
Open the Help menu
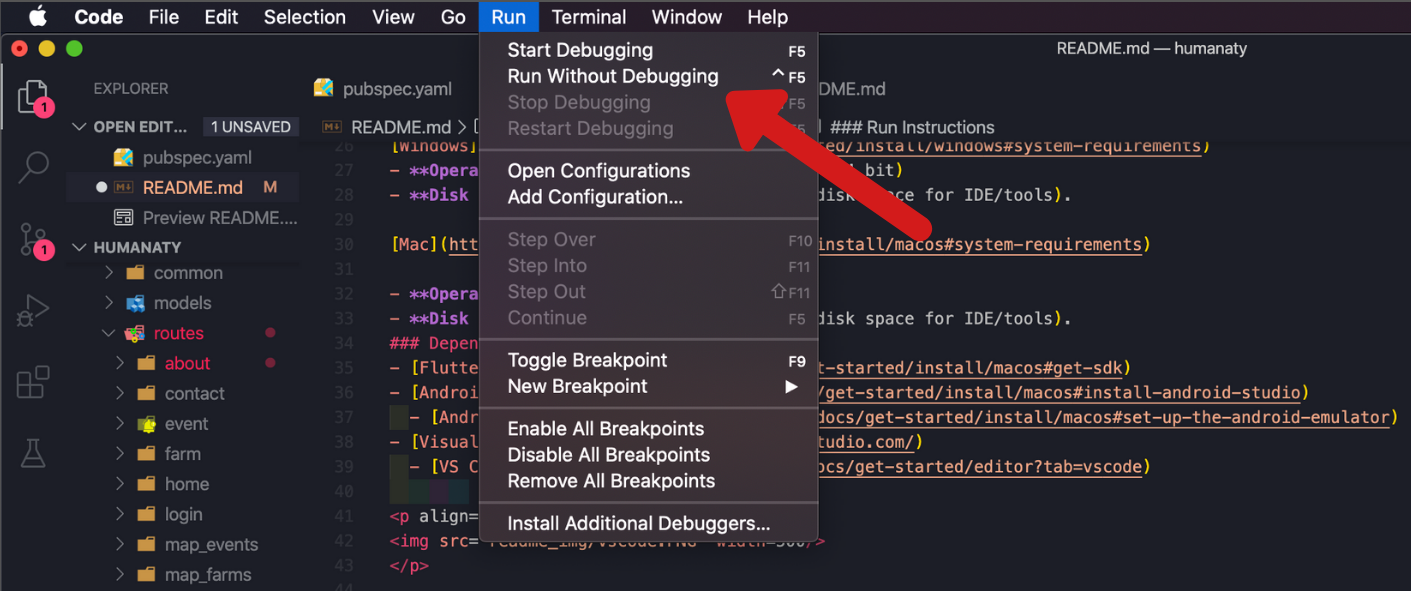click(767, 17)
